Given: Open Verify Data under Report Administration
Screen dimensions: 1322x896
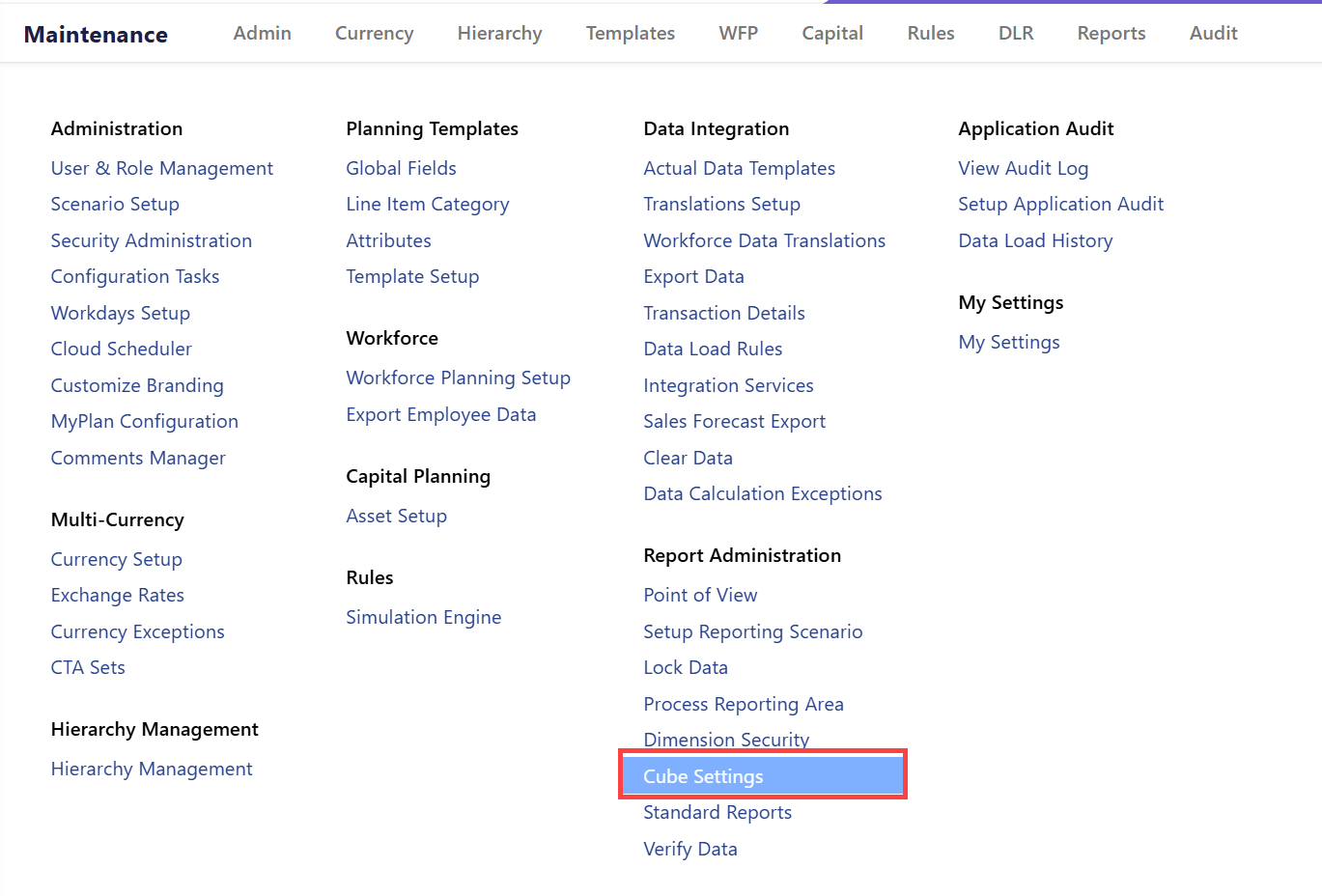Looking at the screenshot, I should coord(689,849).
